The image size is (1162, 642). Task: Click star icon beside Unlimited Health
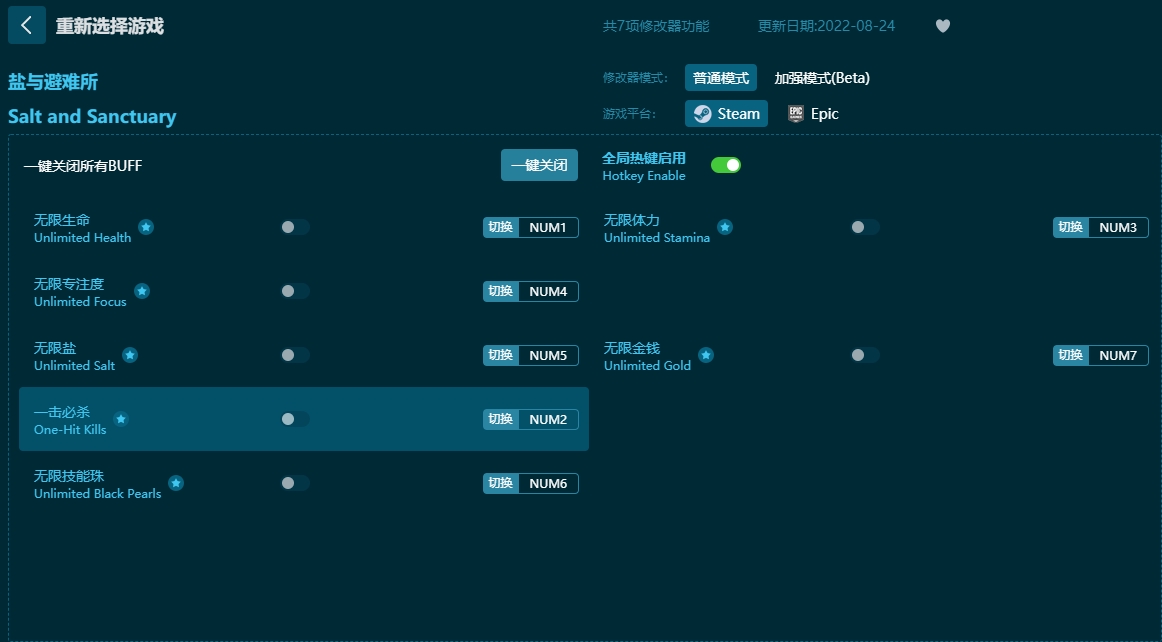click(x=146, y=227)
